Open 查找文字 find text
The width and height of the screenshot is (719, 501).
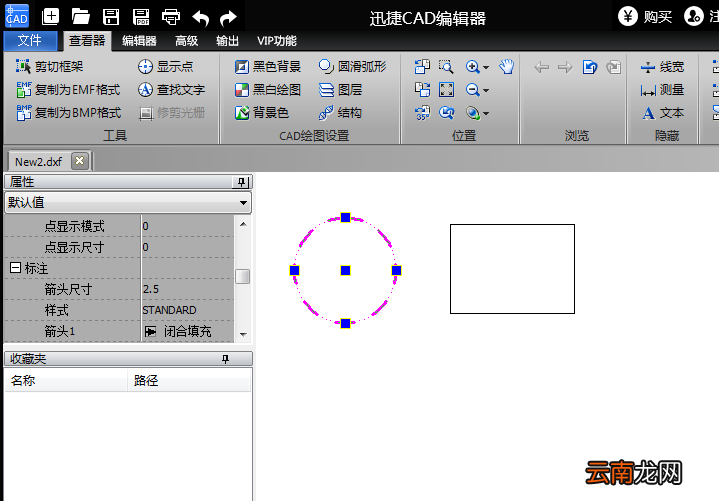pos(171,89)
